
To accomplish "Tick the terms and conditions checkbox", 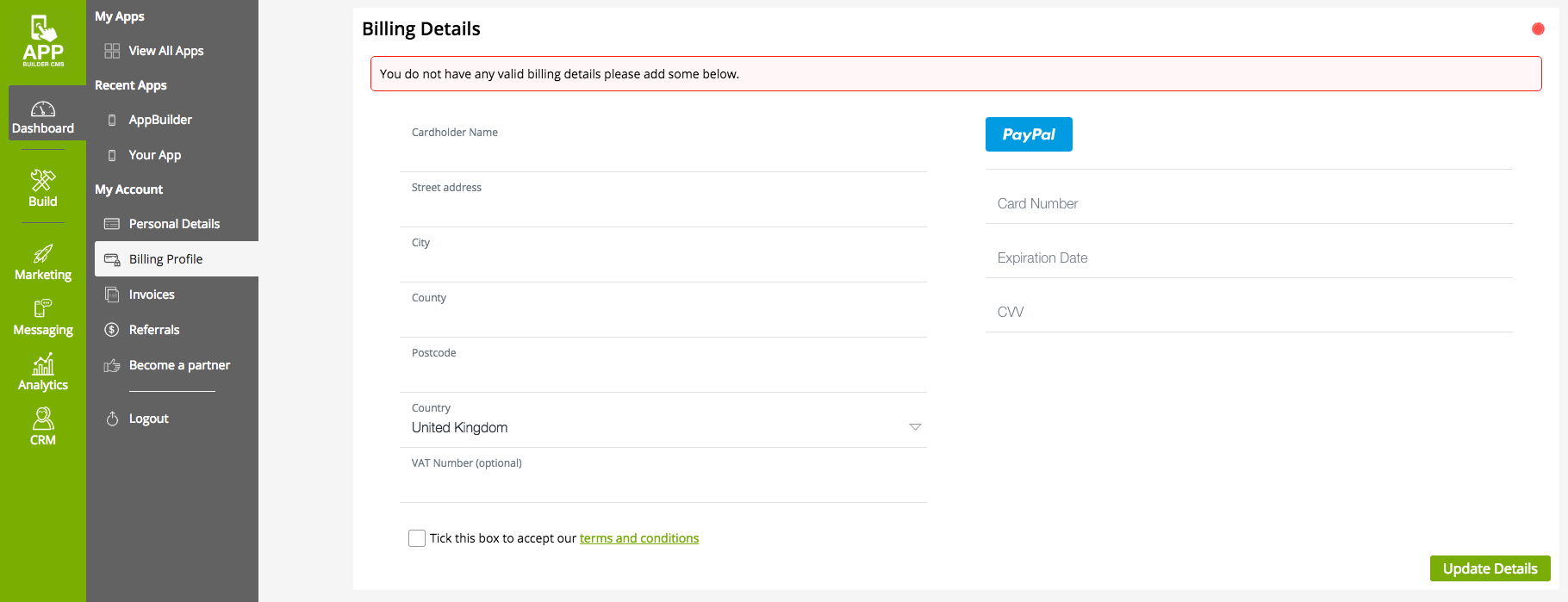I will tap(417, 538).
